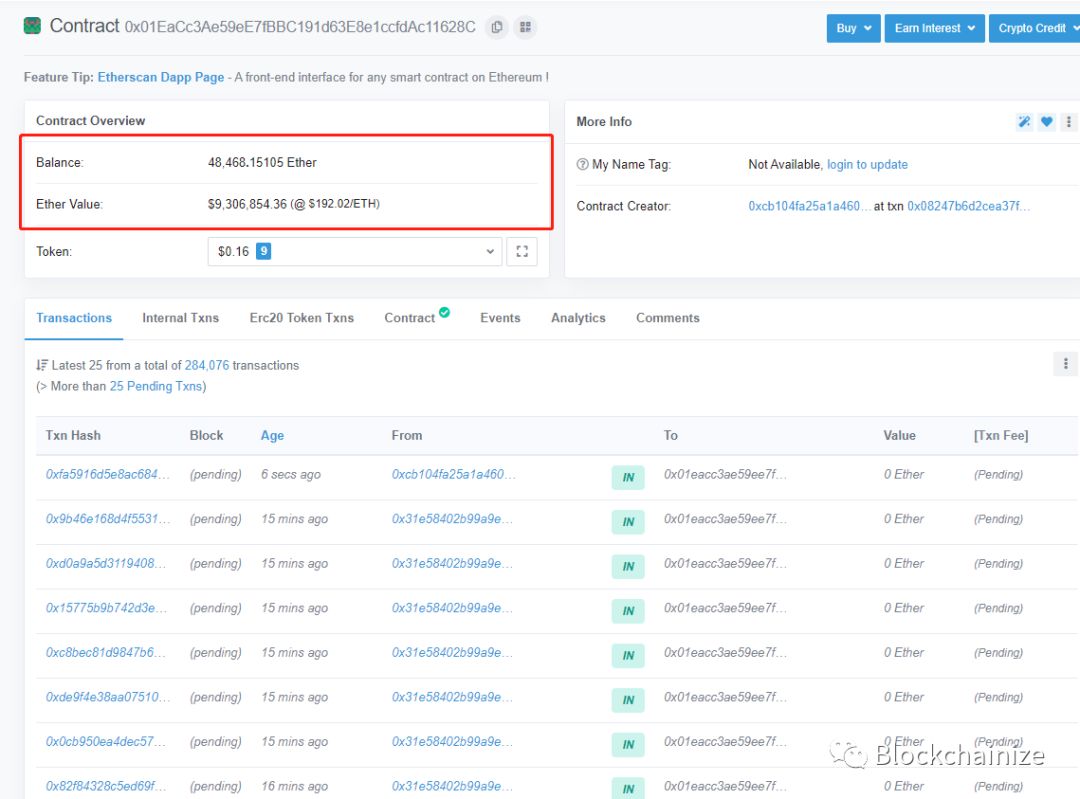Switch to the Comments tab

point(667,318)
